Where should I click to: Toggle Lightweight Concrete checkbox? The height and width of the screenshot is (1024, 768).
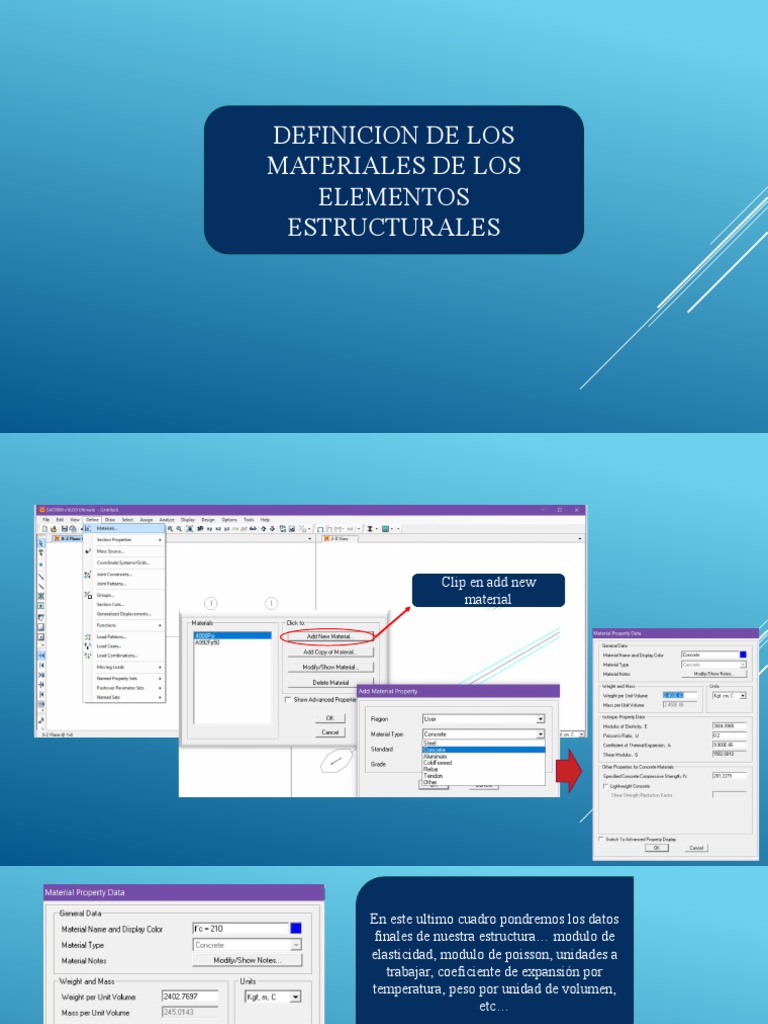coord(605,786)
